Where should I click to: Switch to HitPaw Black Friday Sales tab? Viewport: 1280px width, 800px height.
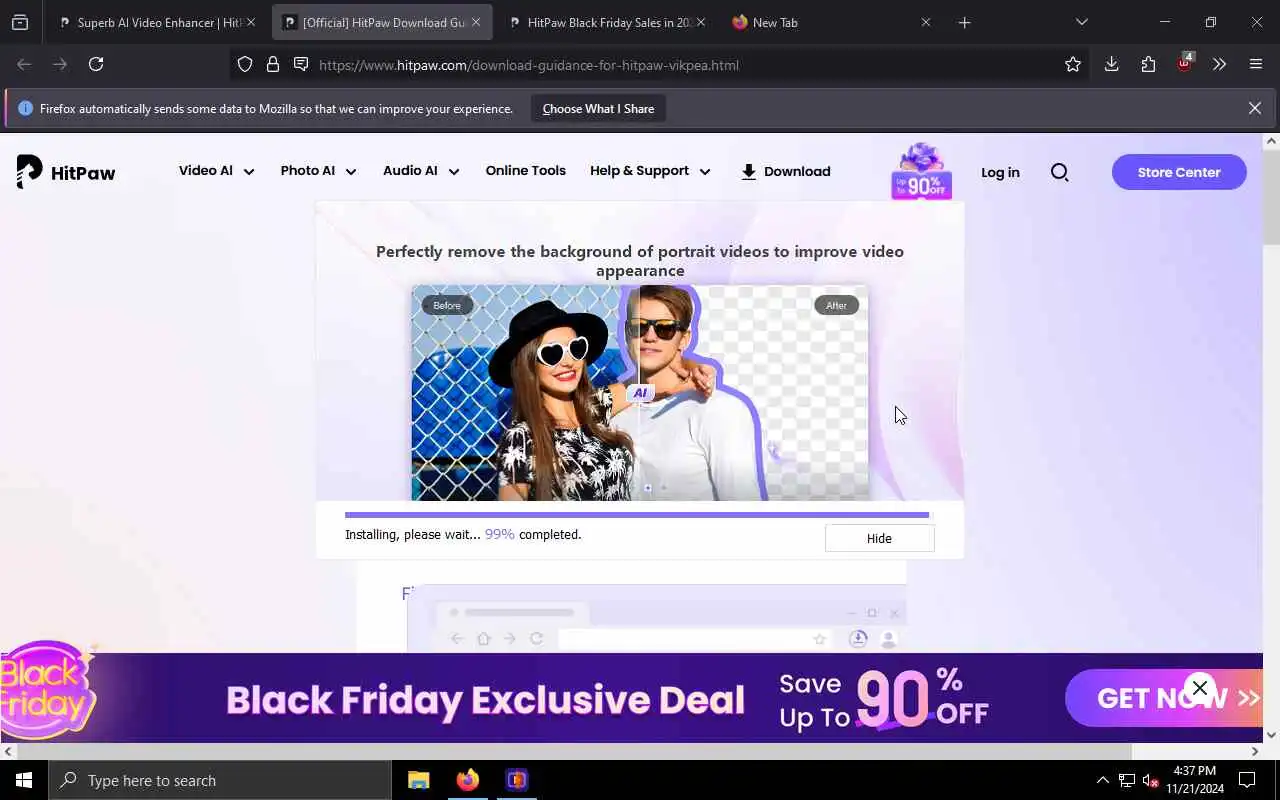click(606, 22)
